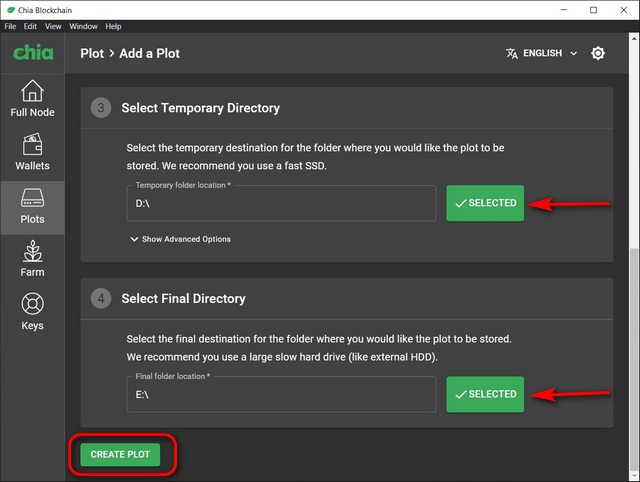Click Selected button for temporary directory

[x=485, y=203]
